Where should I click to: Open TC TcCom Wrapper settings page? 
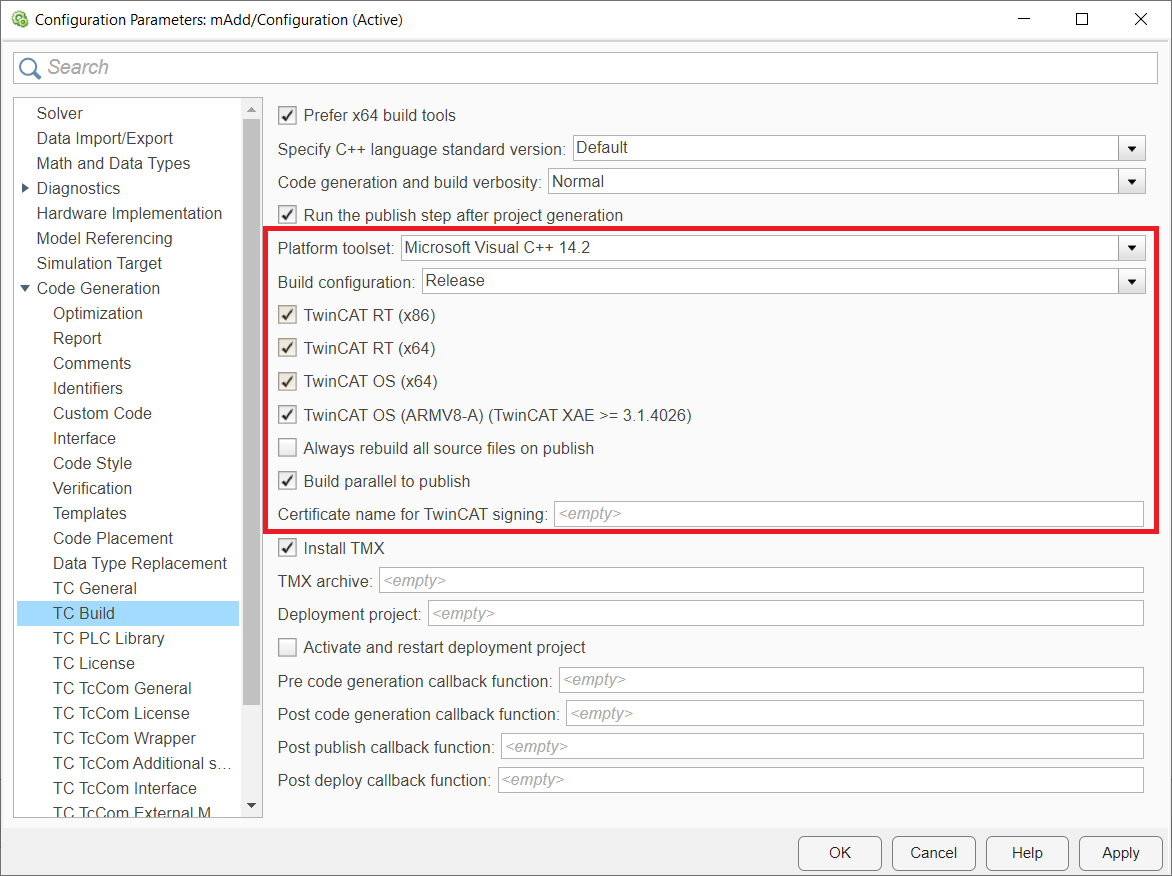[124, 738]
